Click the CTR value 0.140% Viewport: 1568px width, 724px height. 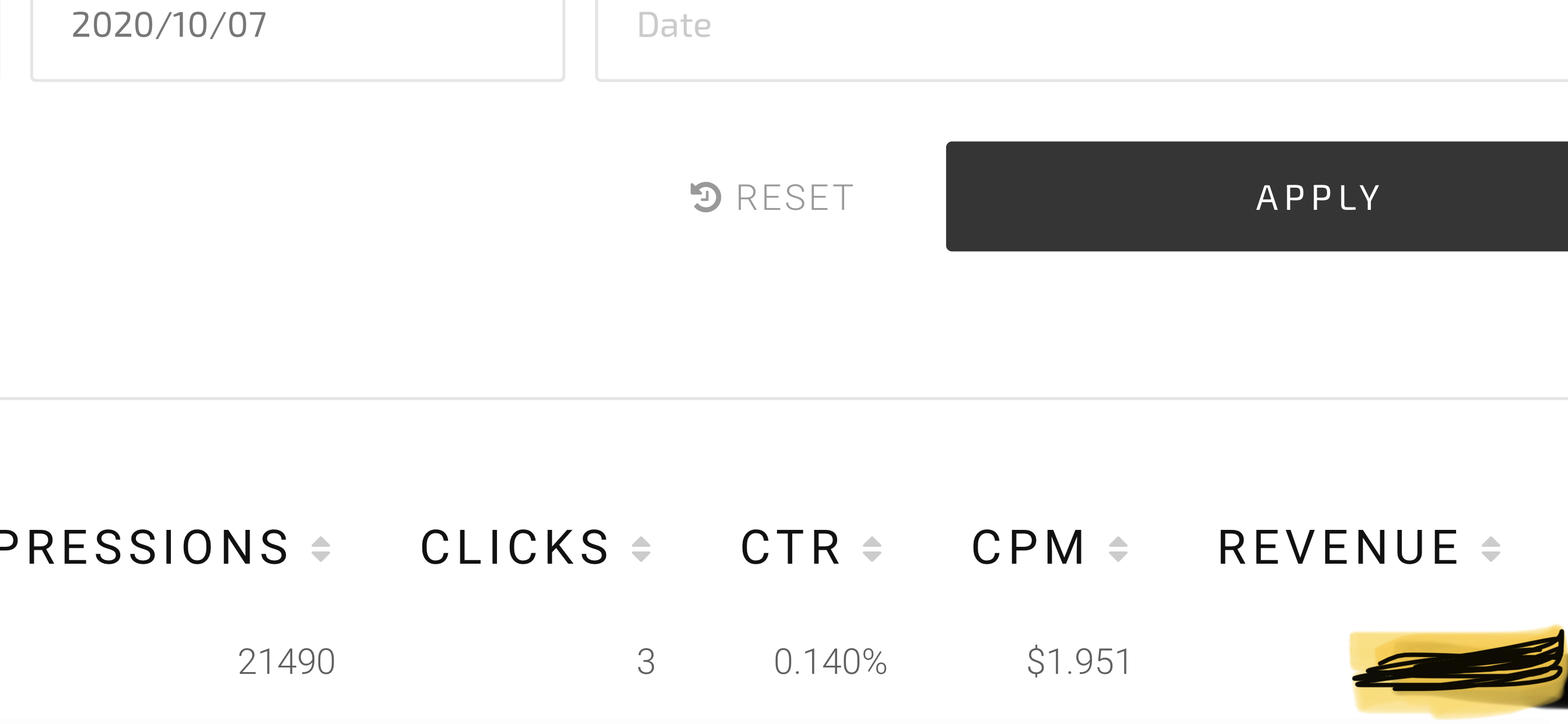click(x=830, y=662)
